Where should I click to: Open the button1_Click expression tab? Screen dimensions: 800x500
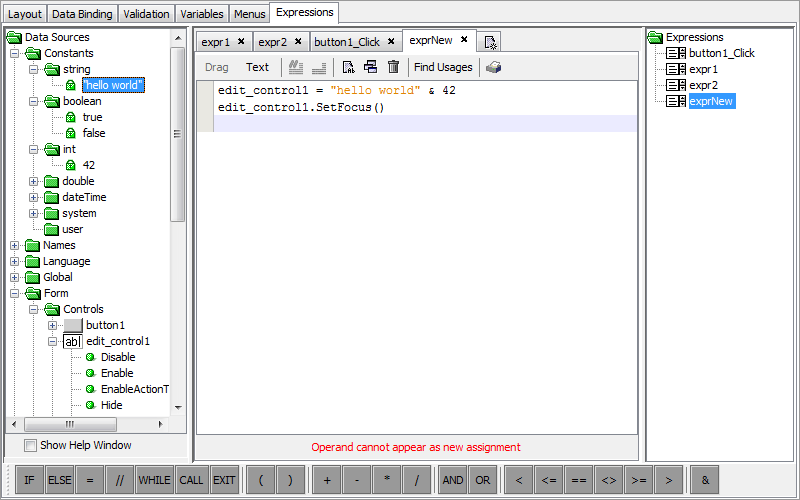346,42
